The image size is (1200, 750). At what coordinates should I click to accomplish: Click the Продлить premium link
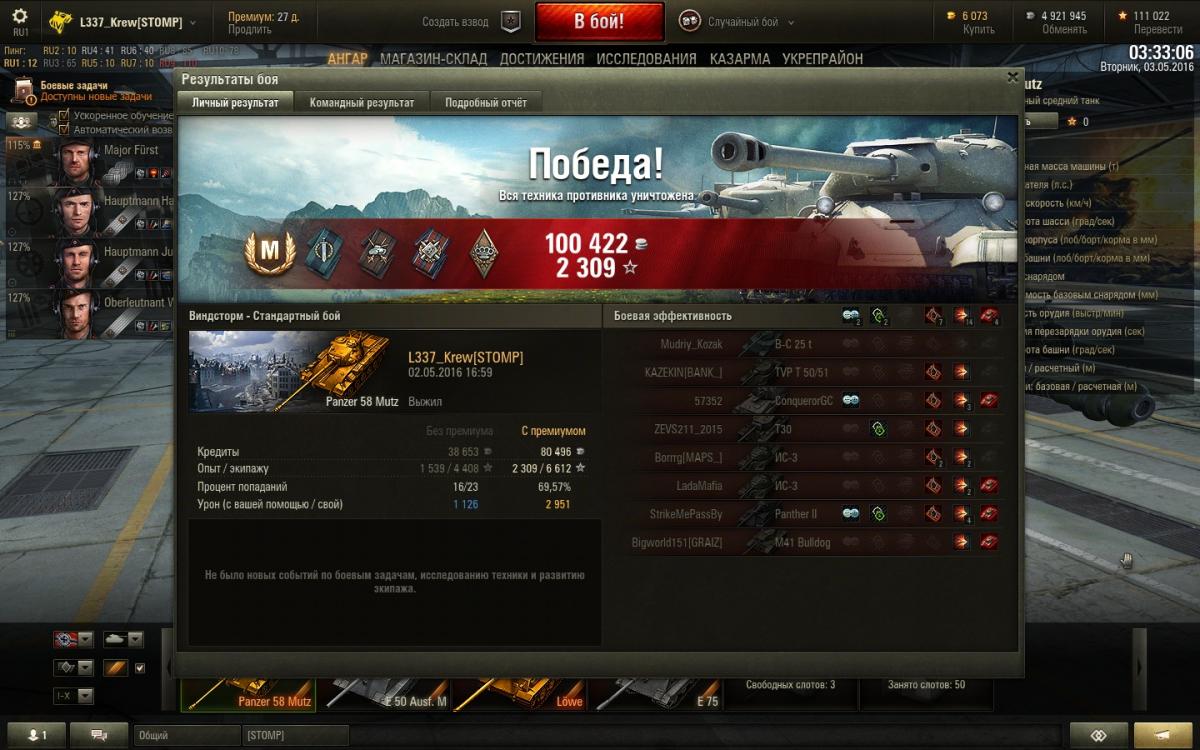(x=249, y=30)
